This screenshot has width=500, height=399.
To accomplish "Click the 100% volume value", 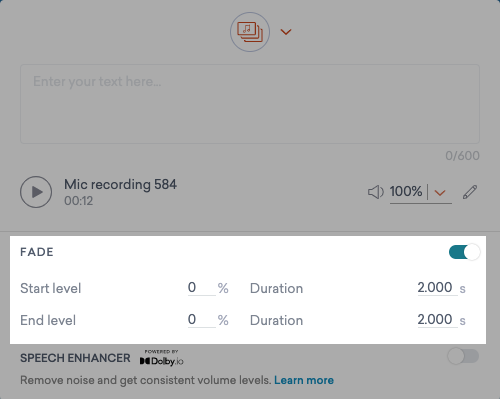I will point(406,192).
